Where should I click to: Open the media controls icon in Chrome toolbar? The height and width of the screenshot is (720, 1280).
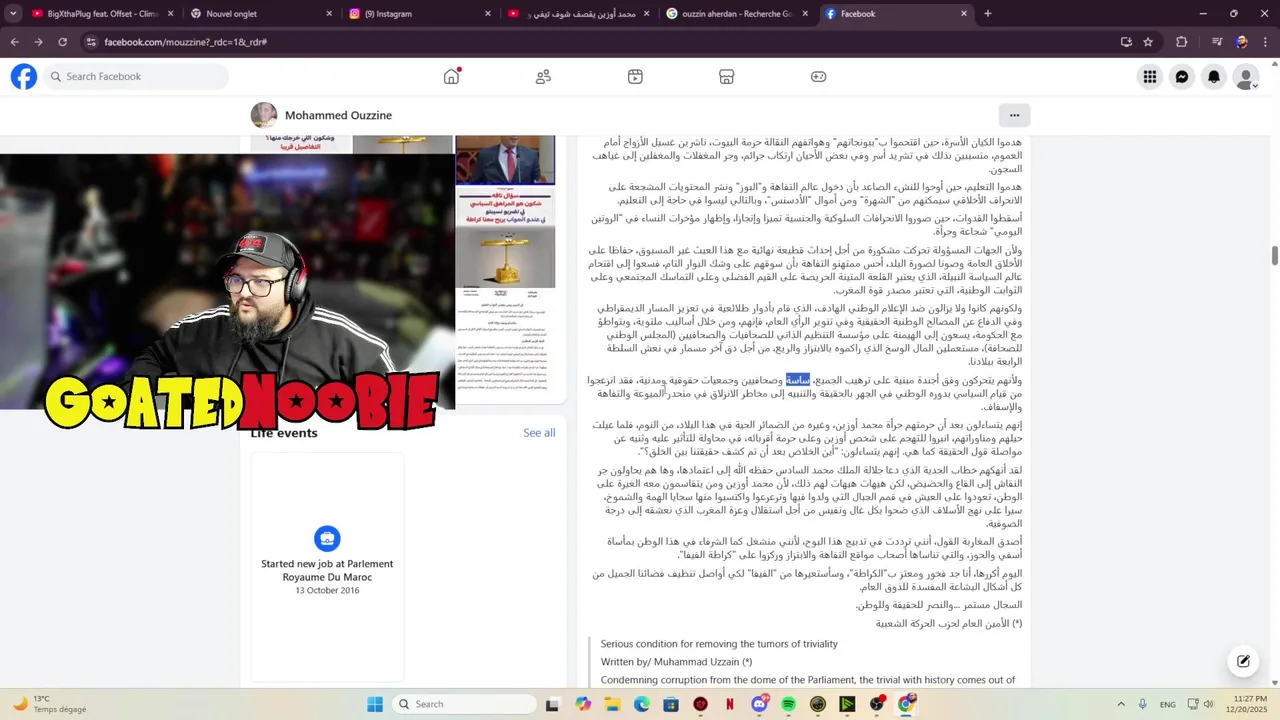click(x=1217, y=42)
